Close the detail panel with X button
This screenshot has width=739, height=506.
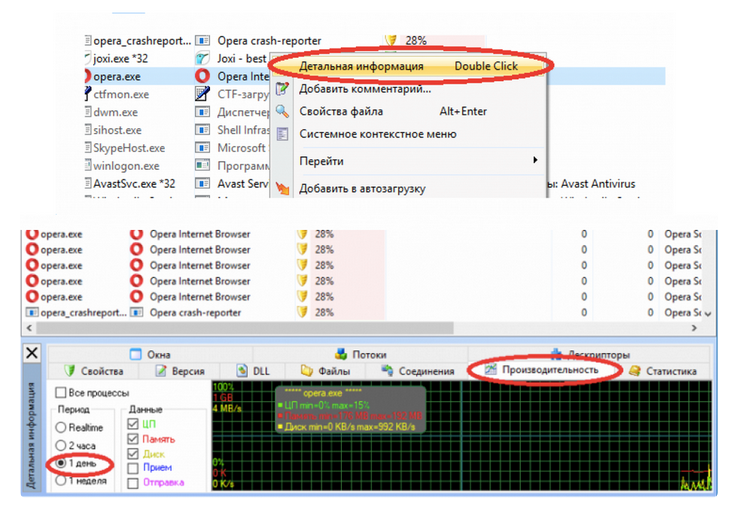tap(32, 352)
